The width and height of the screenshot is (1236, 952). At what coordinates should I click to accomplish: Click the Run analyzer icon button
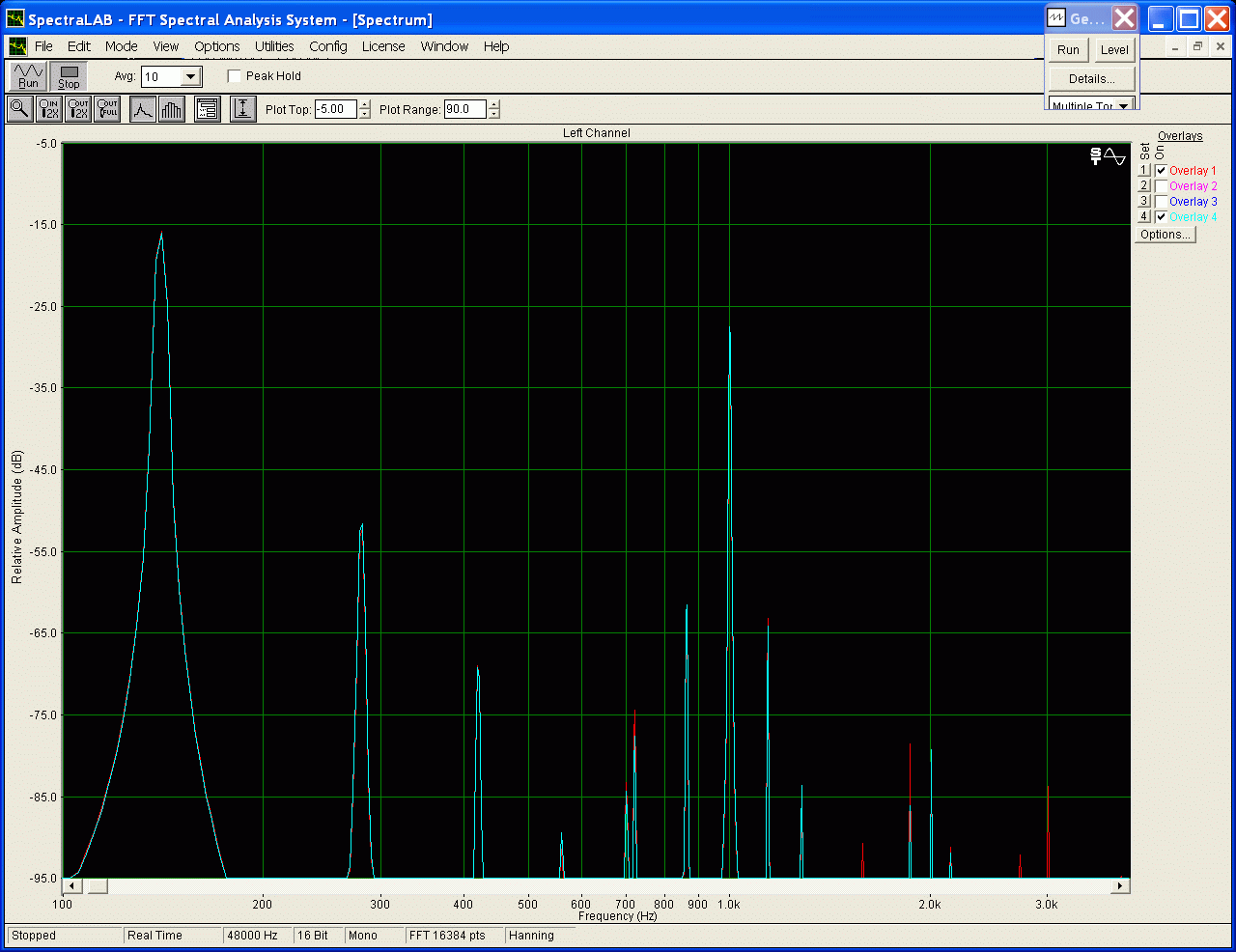pos(28,76)
